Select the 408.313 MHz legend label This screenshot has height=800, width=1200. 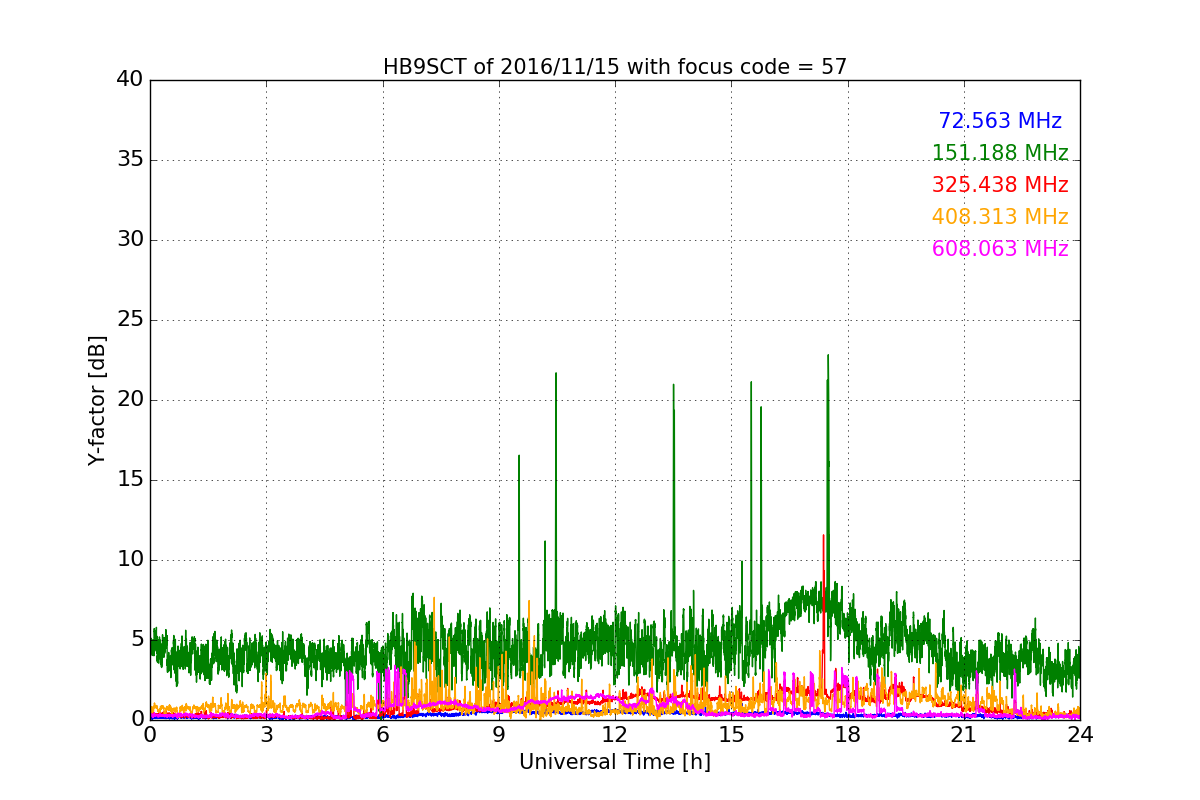coord(1000,217)
